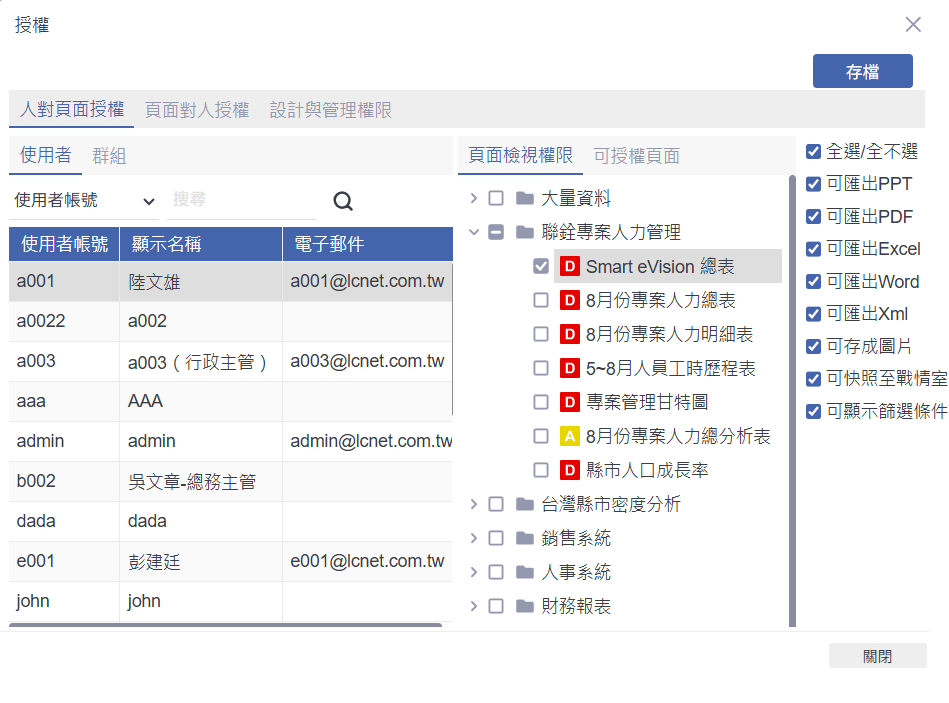Click the folder icon beside 銷售系統
Screen dimensions: 949x703
click(524, 539)
